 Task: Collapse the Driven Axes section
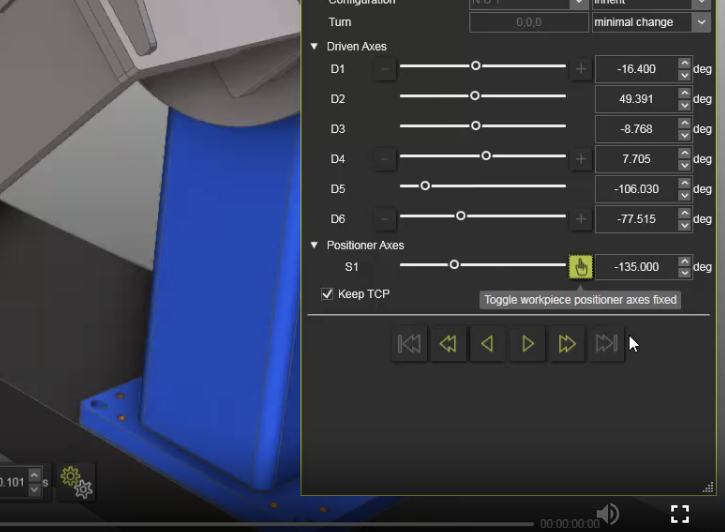click(x=314, y=47)
